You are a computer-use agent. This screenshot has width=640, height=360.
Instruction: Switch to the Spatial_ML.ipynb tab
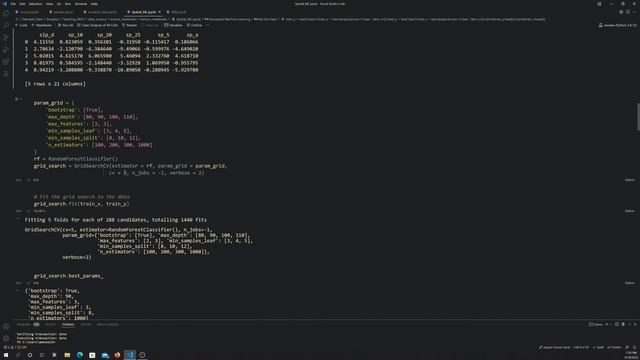143,12
